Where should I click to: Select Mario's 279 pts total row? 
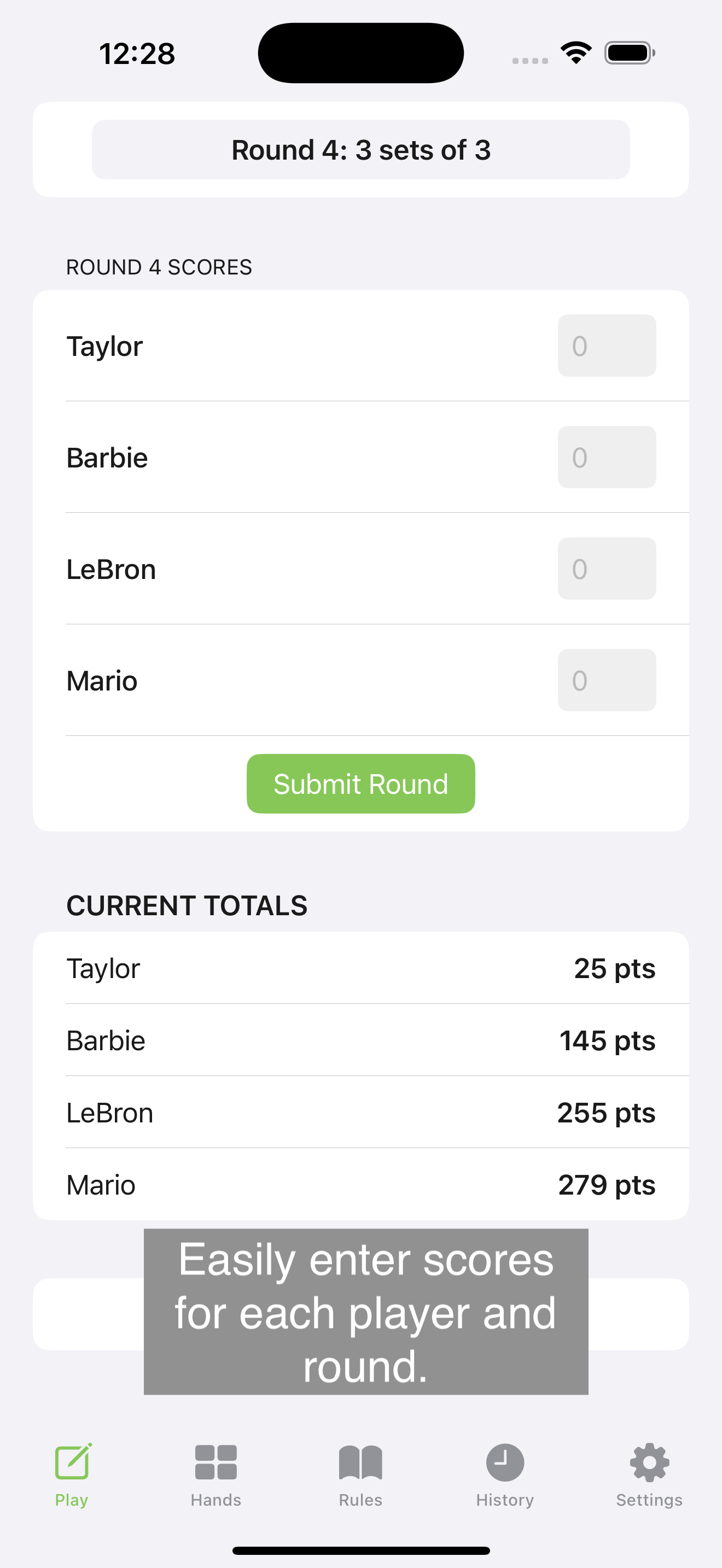tap(361, 1184)
